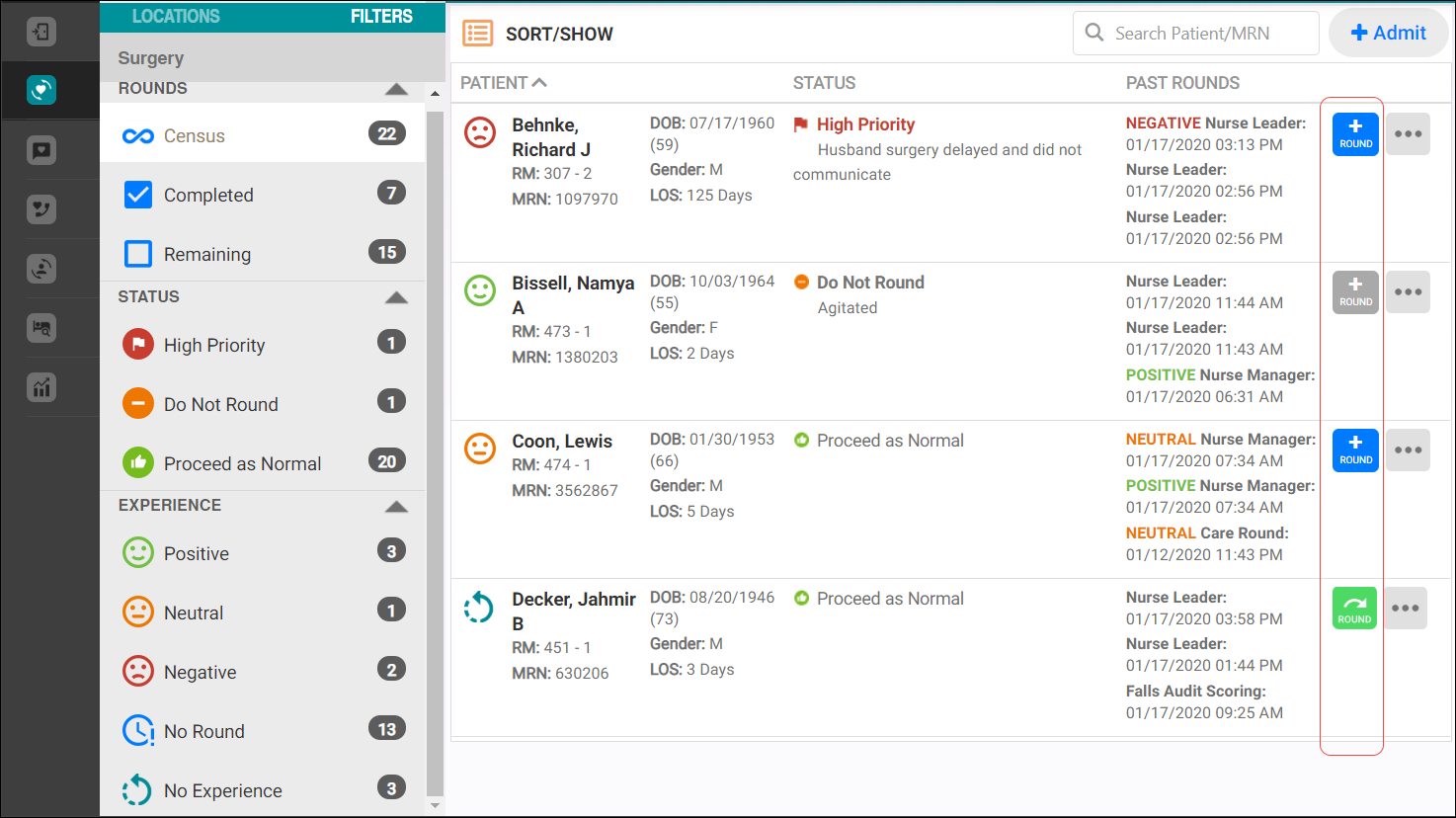
Task: Click the Sort/Show list icon
Action: 478,34
